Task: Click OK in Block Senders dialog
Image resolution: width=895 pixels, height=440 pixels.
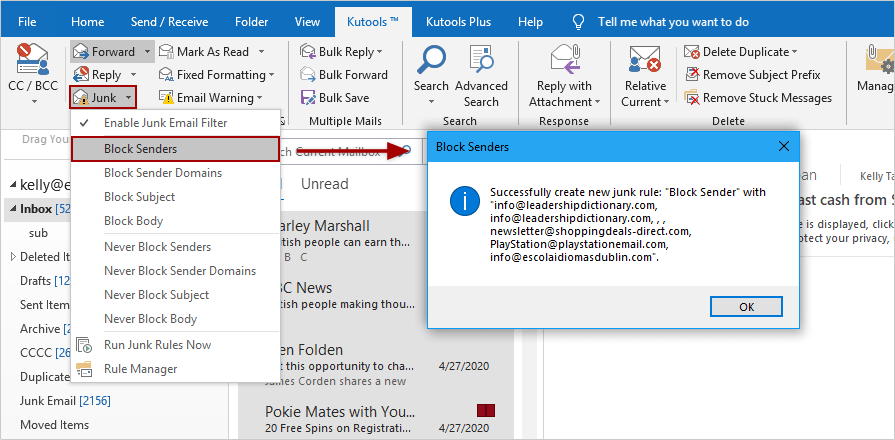Action: pos(746,307)
